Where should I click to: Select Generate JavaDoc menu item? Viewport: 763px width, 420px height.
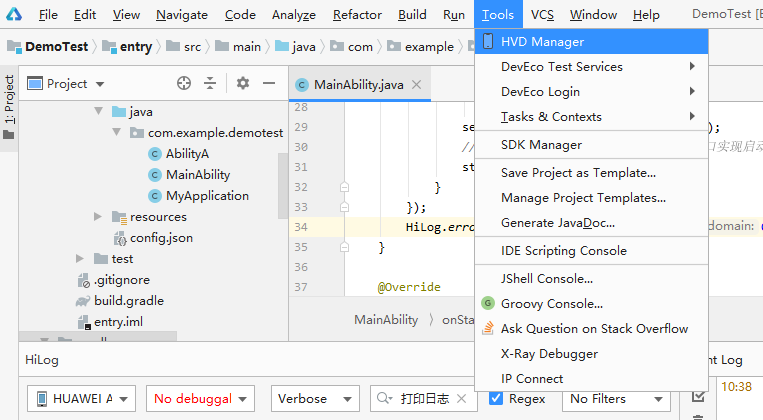tap(591, 223)
